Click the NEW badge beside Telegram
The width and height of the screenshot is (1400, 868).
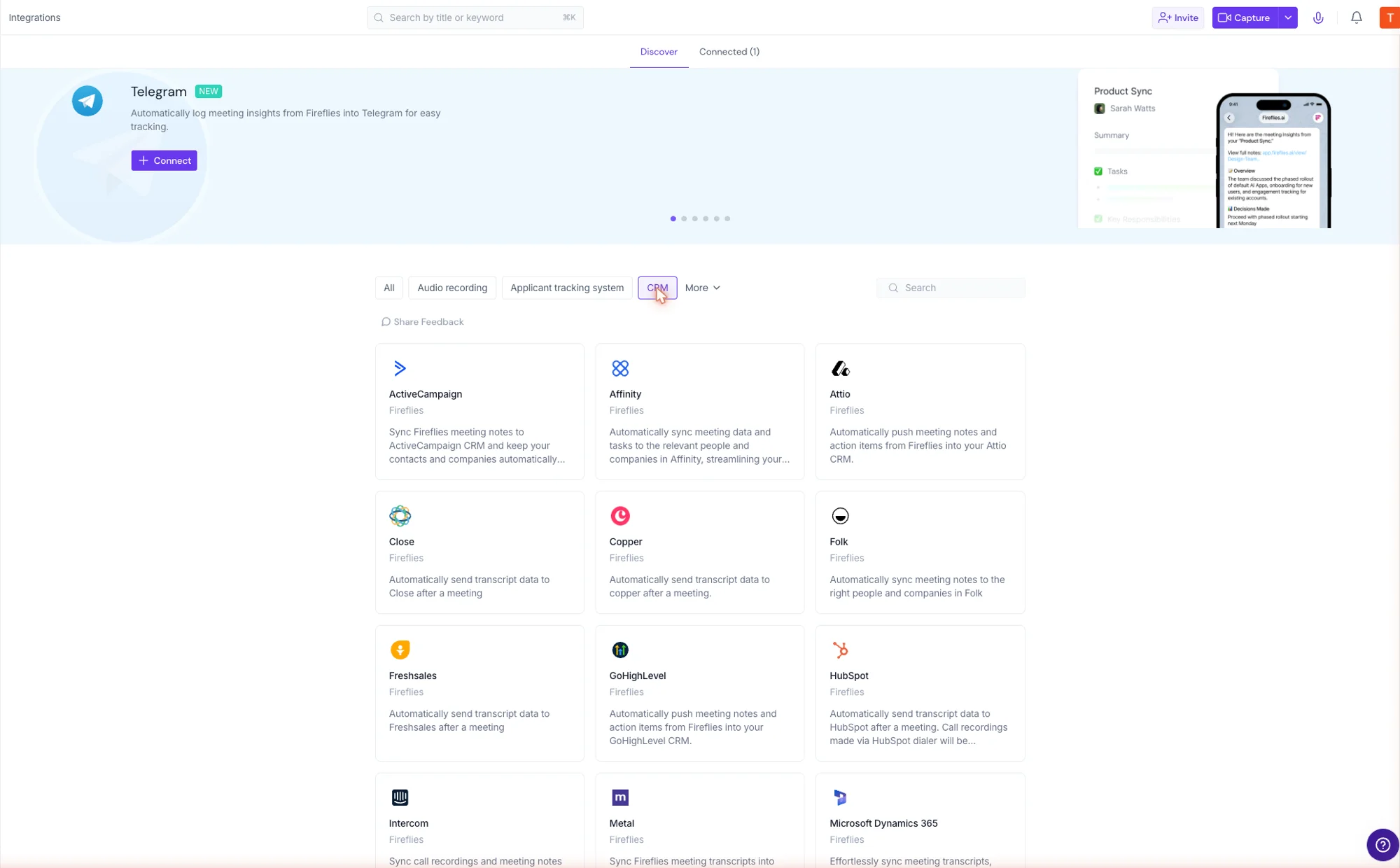pyautogui.click(x=209, y=91)
